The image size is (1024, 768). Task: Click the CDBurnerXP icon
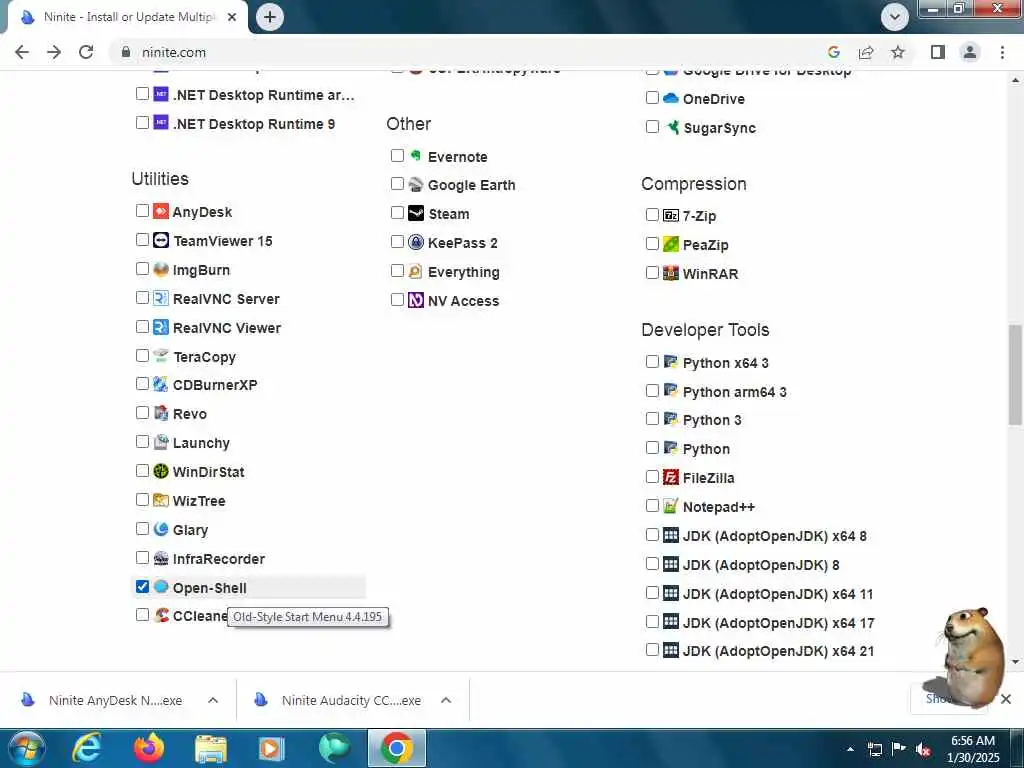click(x=161, y=384)
